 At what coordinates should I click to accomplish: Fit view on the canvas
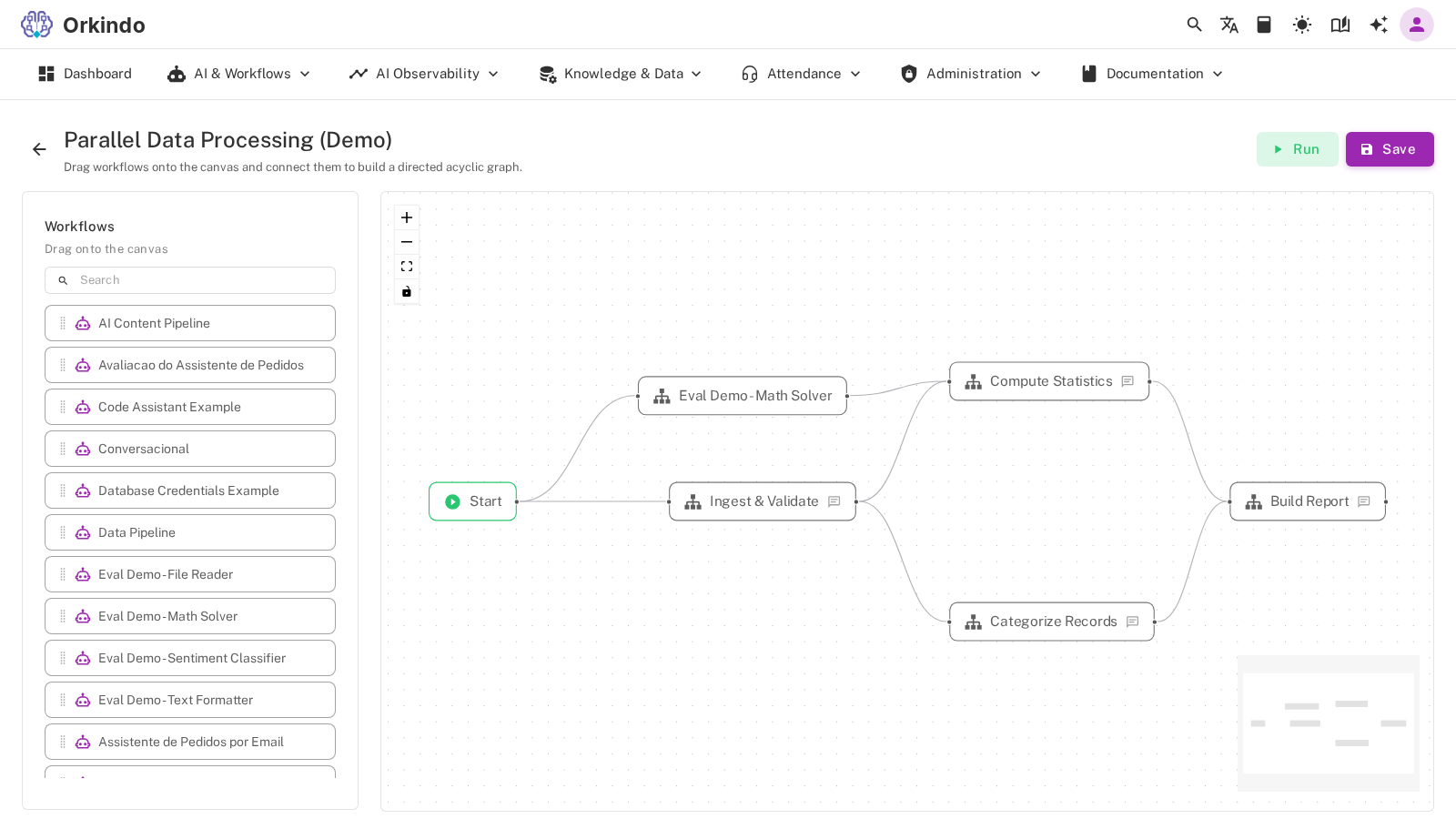(x=407, y=267)
